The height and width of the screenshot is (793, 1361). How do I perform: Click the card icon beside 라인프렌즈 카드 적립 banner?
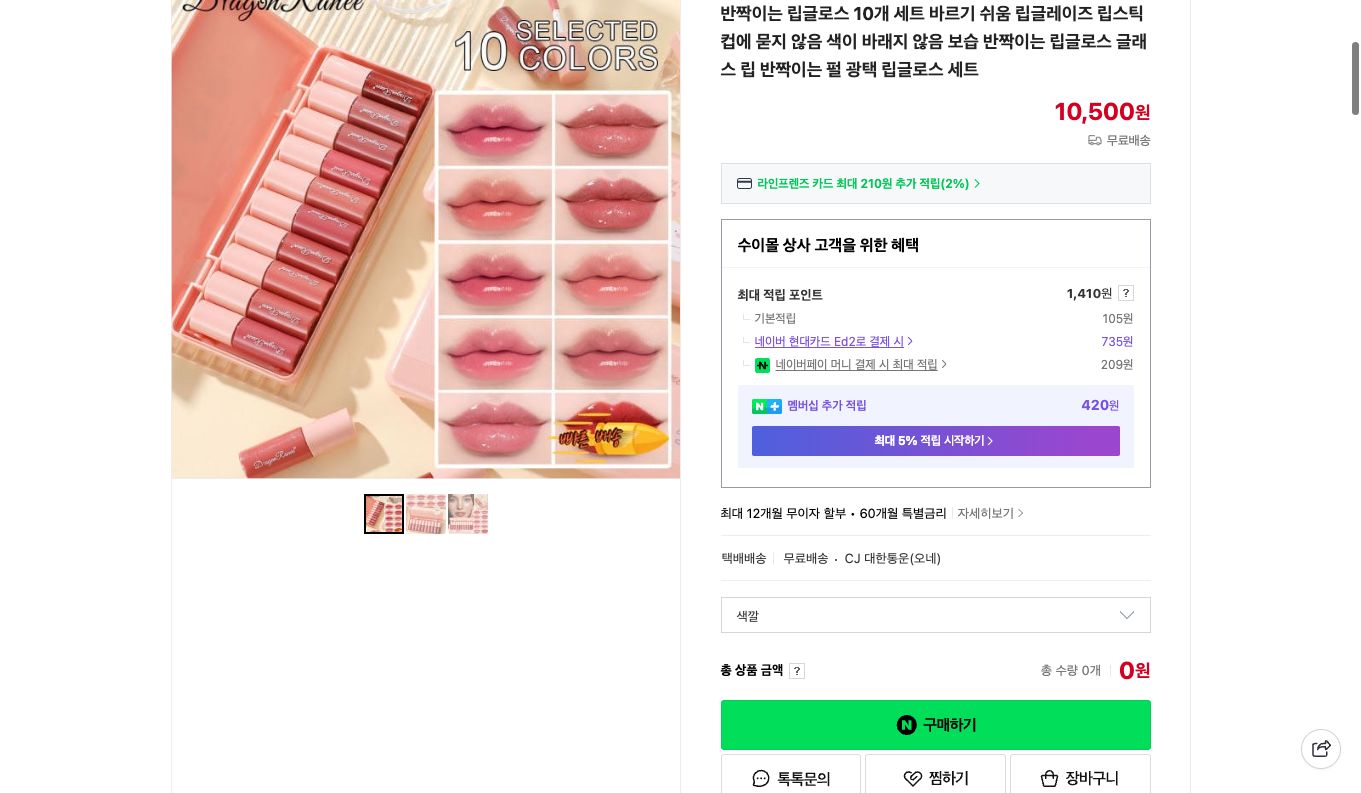coord(744,183)
